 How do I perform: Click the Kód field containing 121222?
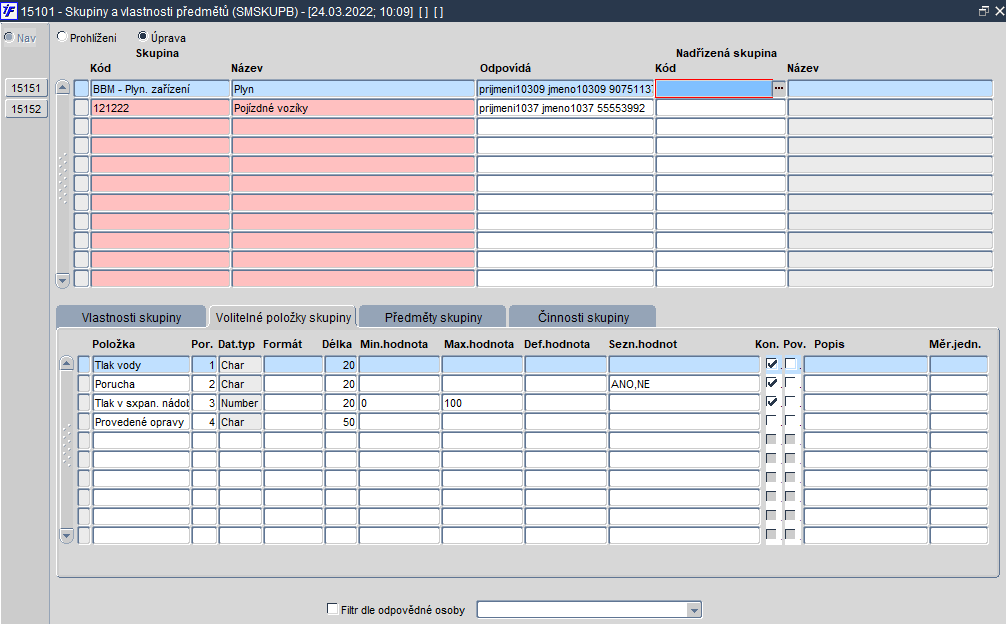[160, 108]
